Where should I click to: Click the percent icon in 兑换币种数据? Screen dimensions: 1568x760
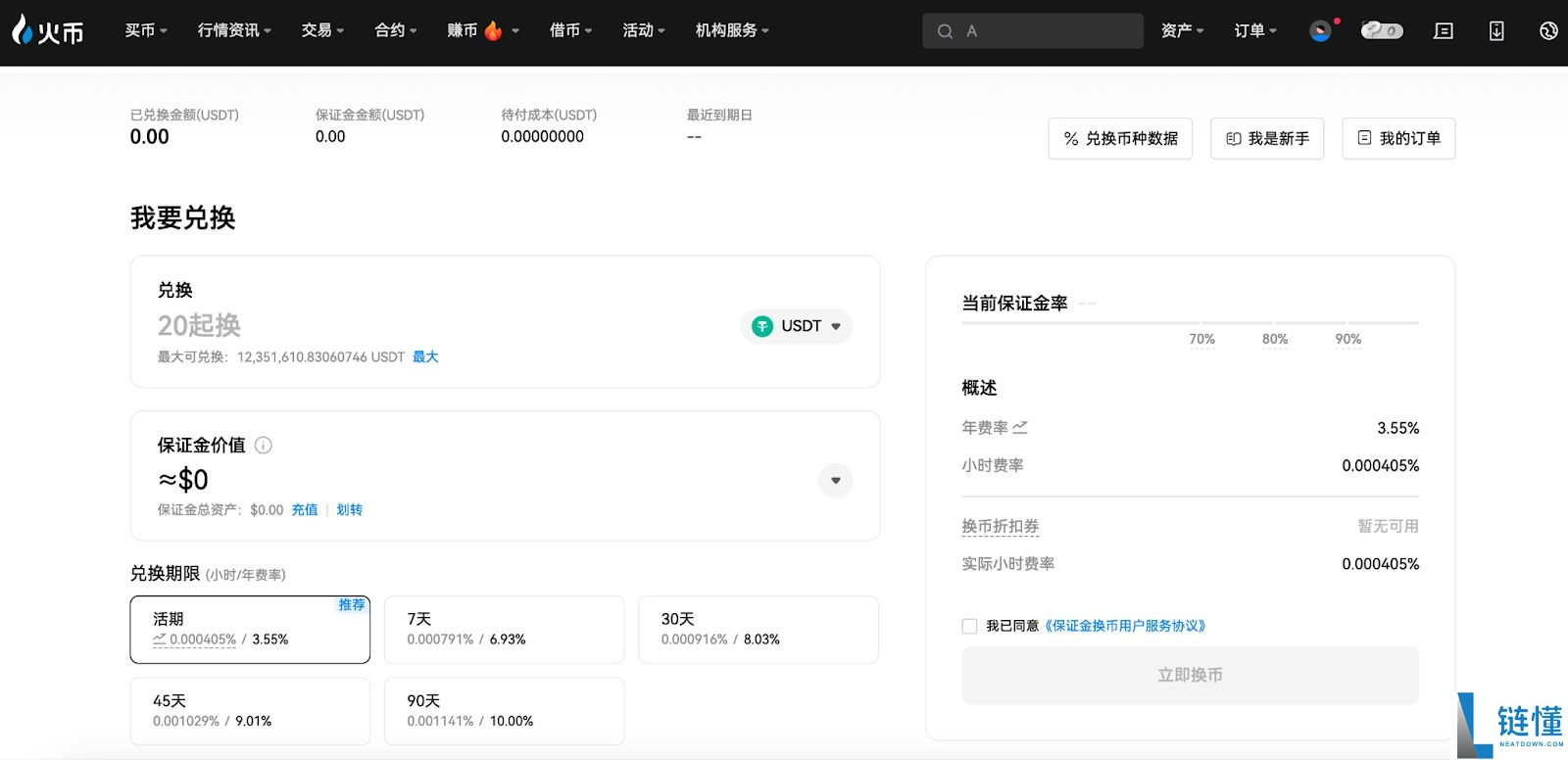point(1071,139)
